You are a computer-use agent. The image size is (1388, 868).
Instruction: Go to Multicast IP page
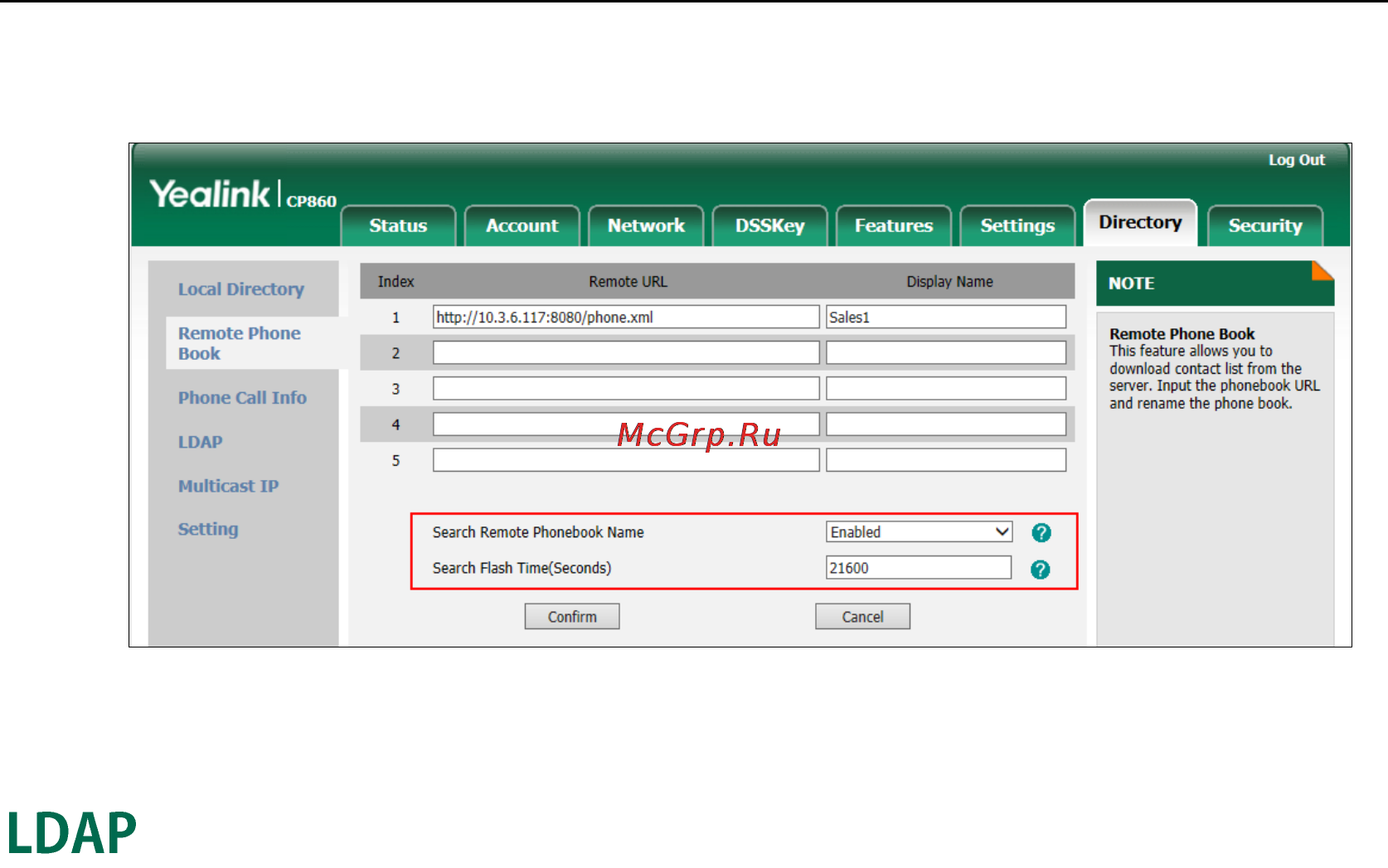pyautogui.click(x=228, y=486)
